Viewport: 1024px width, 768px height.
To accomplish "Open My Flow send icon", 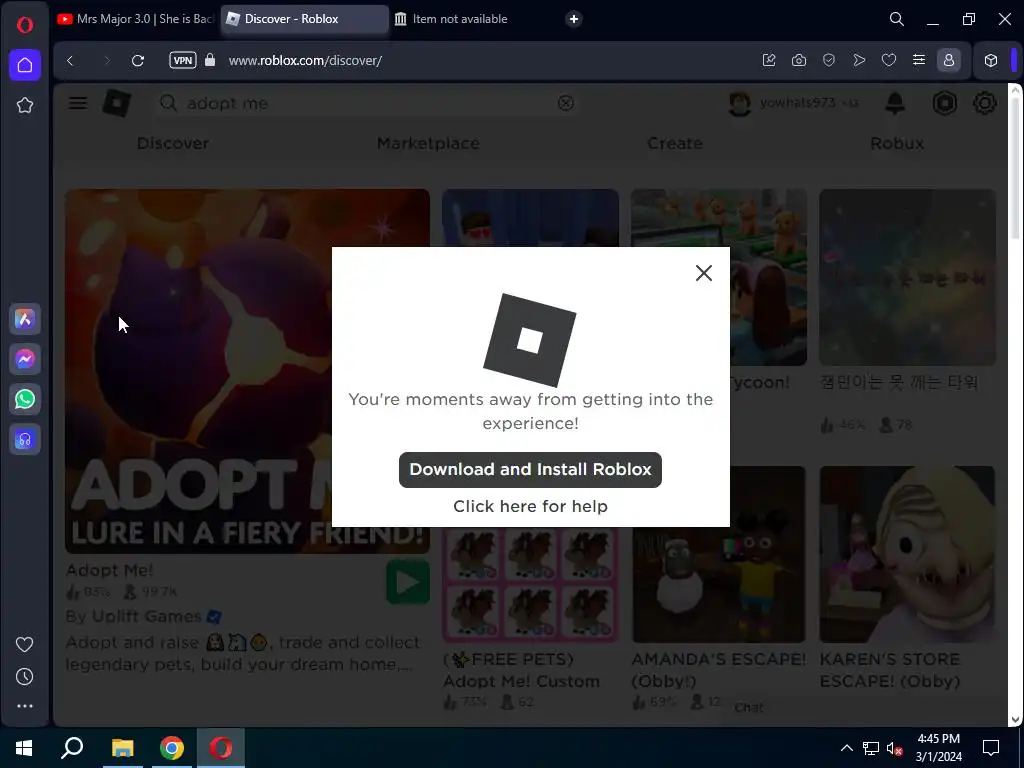I will click(859, 60).
